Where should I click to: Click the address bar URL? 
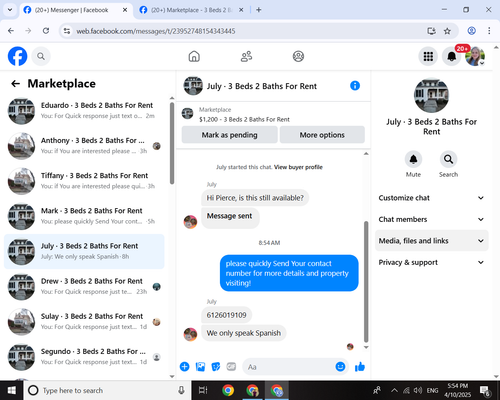(x=156, y=31)
